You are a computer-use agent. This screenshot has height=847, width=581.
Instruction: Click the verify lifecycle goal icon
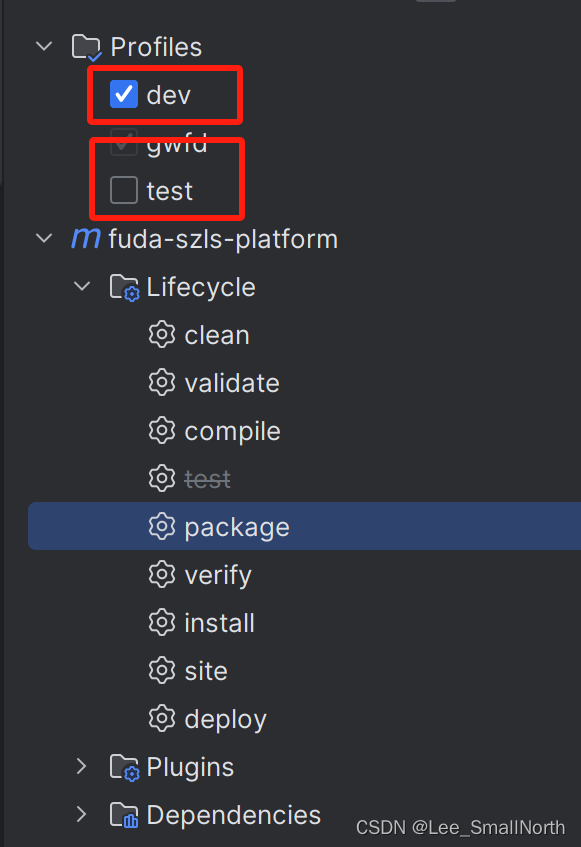(x=162, y=574)
